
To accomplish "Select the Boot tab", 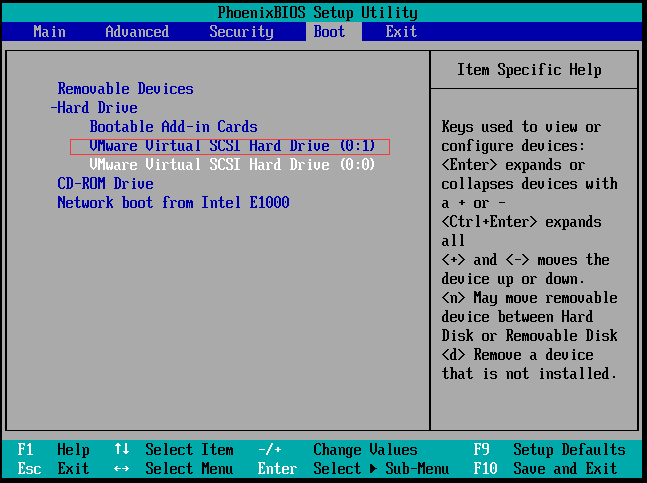I will 329,32.
